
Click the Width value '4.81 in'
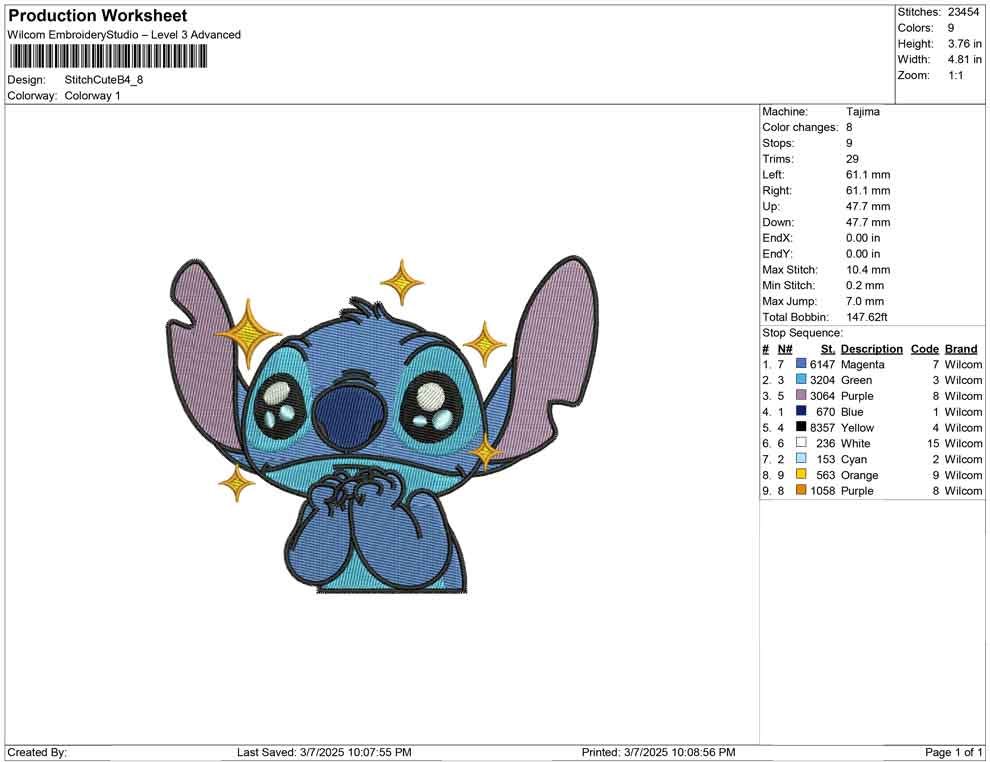(x=965, y=59)
